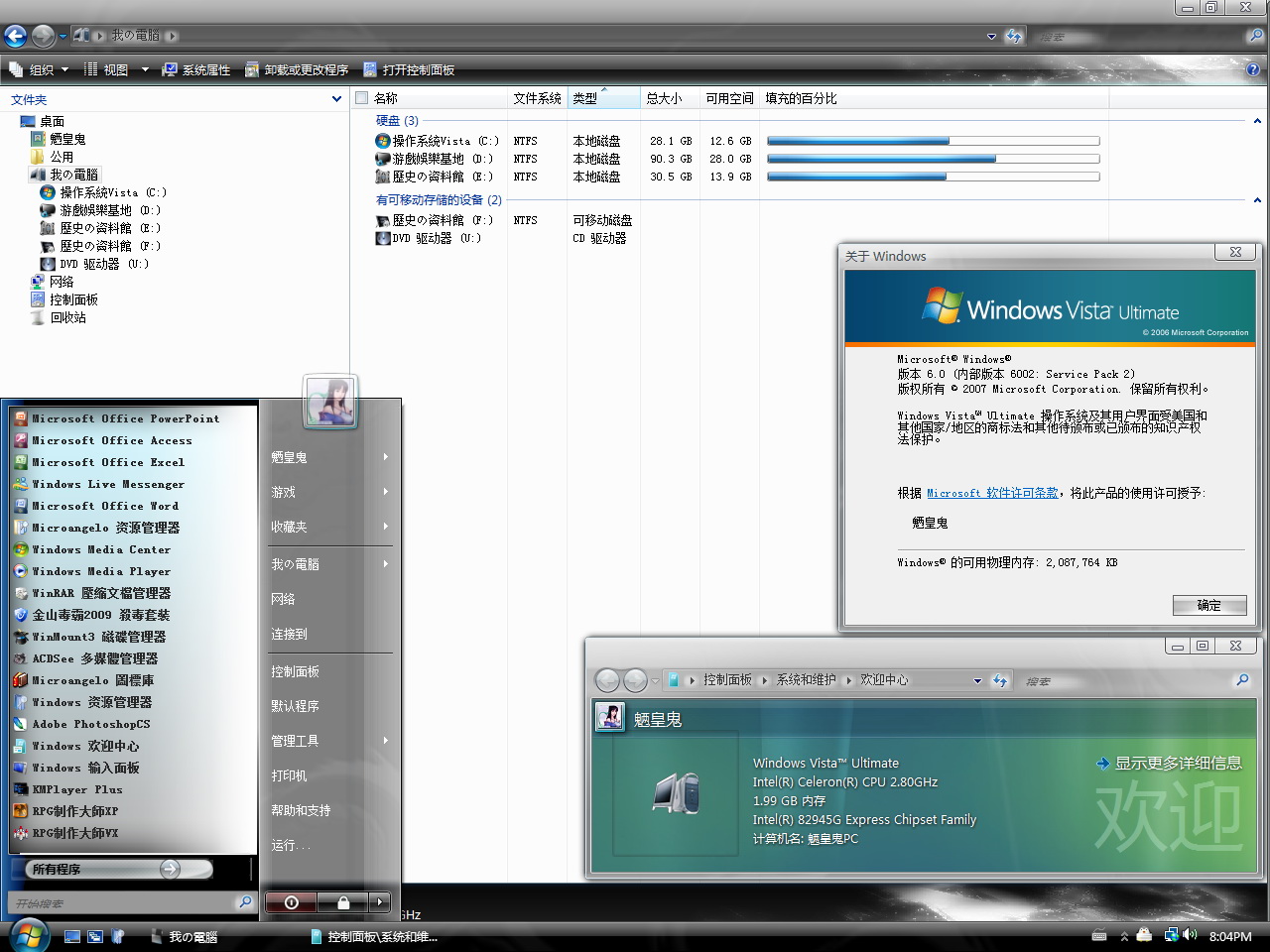
Task: Click 卸载或更改程序 in toolbar
Action: click(297, 69)
